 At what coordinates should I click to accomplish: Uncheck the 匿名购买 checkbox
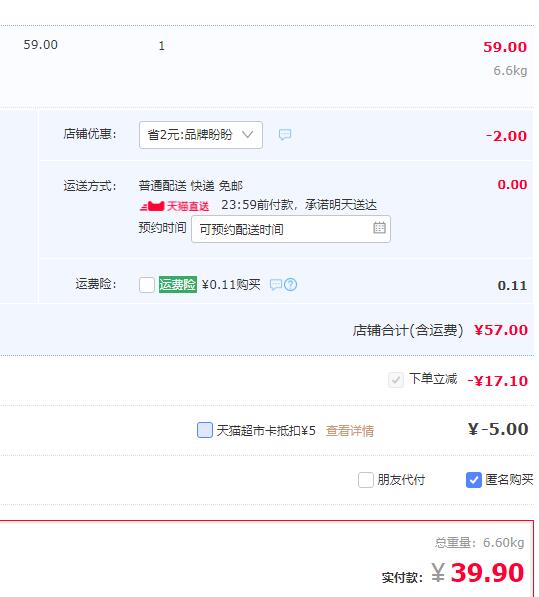474,480
